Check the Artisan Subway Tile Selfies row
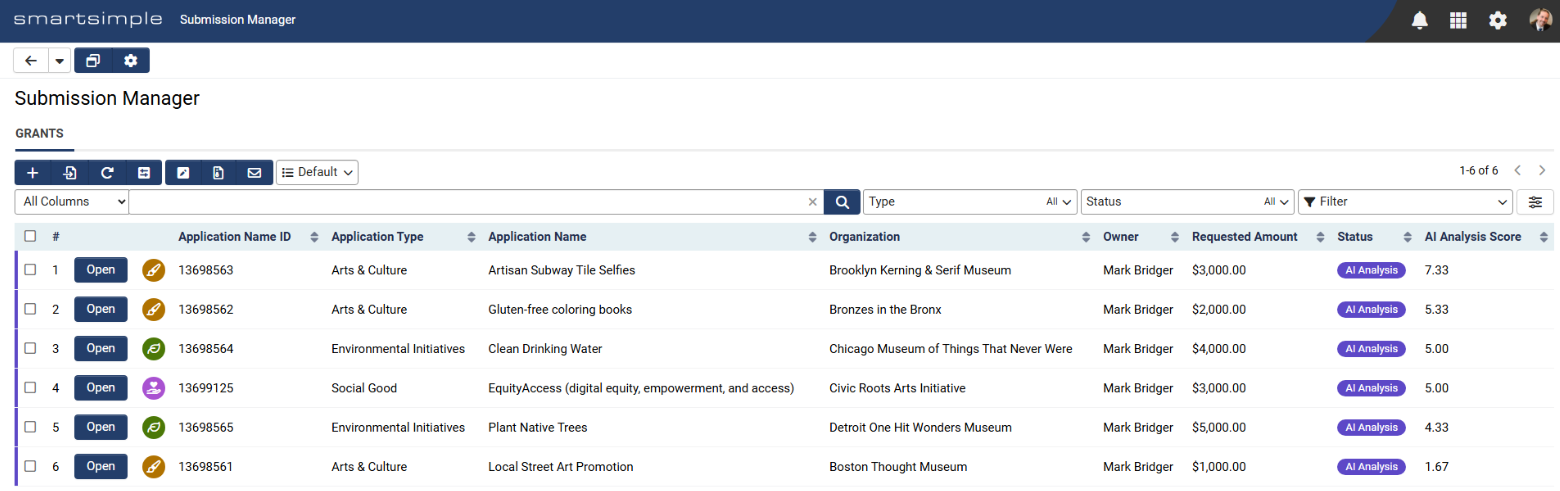1560x491 pixels. pyautogui.click(x=30, y=270)
